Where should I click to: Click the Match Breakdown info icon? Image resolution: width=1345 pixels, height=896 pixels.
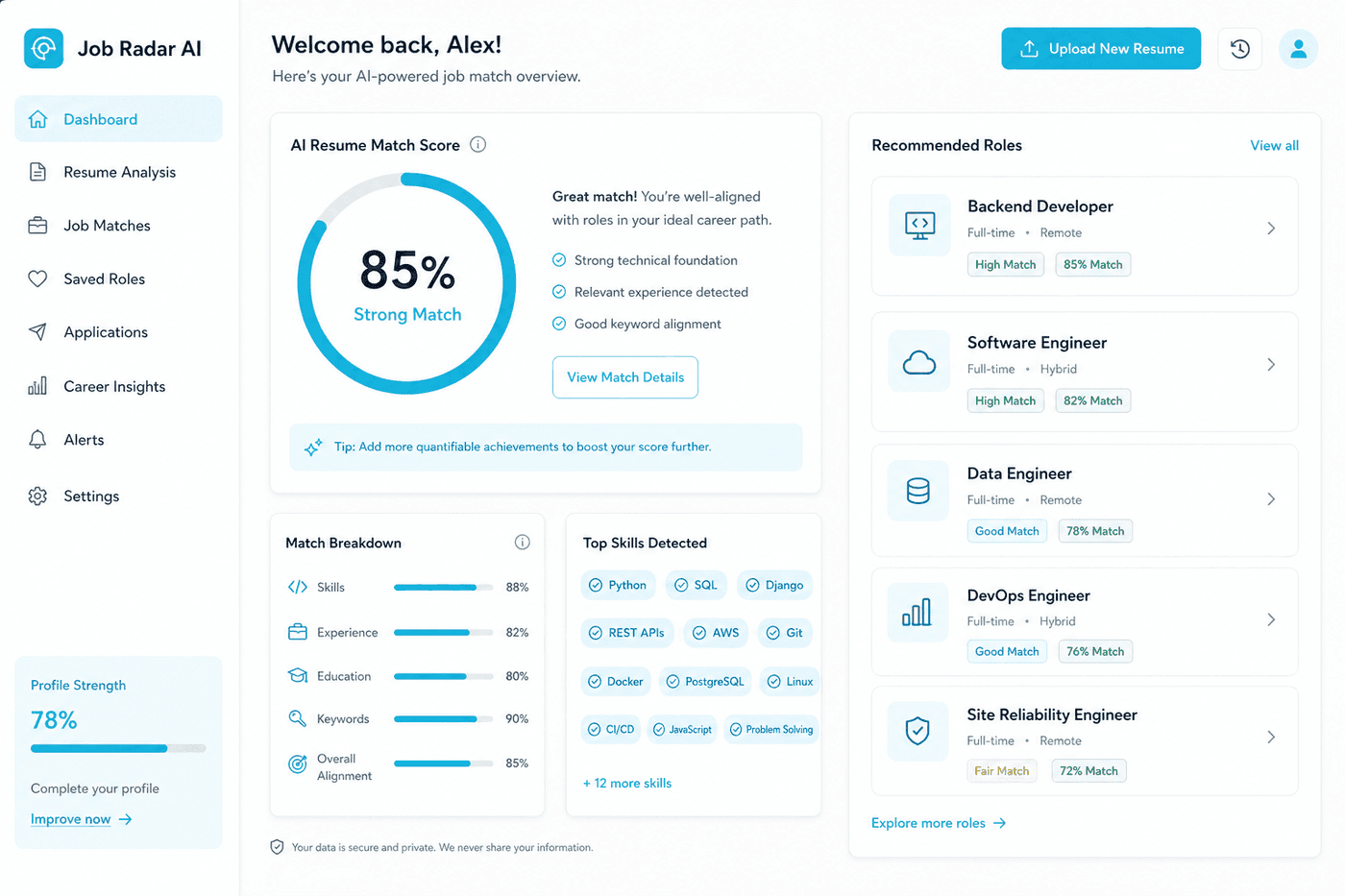522,543
